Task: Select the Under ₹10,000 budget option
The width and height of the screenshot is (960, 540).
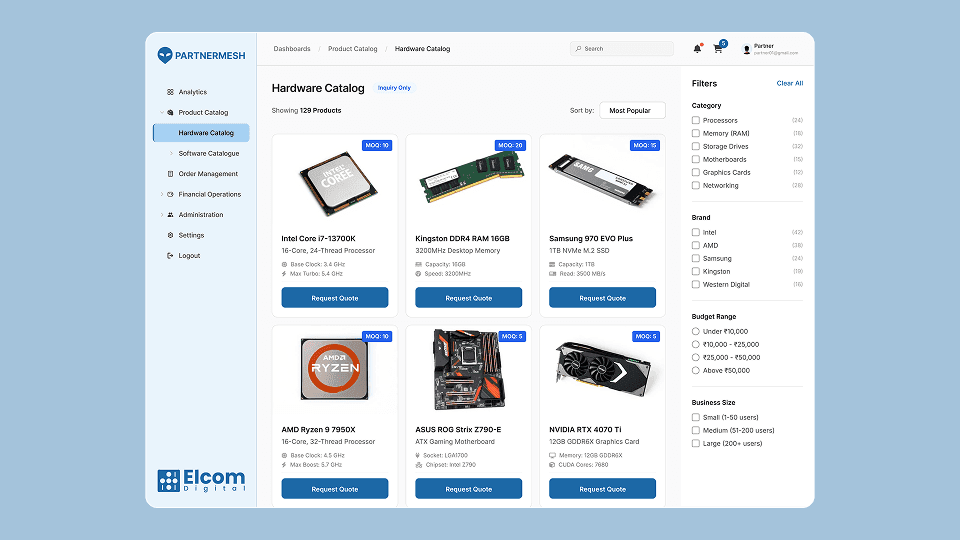Action: pyautogui.click(x=696, y=331)
